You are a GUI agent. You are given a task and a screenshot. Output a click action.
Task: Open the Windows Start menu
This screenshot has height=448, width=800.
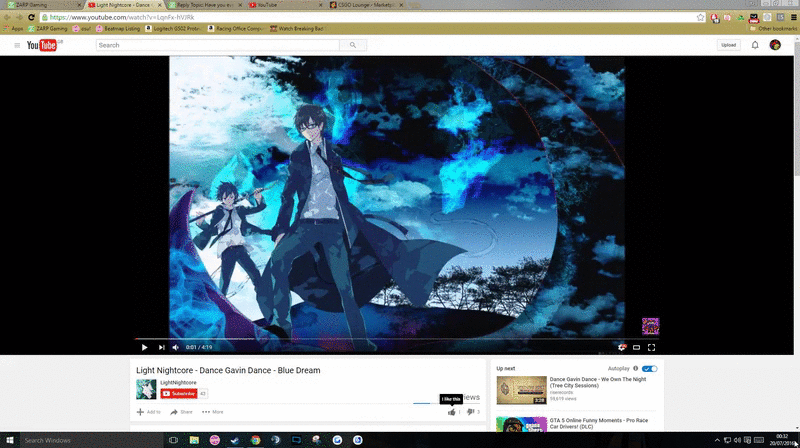pos(10,440)
